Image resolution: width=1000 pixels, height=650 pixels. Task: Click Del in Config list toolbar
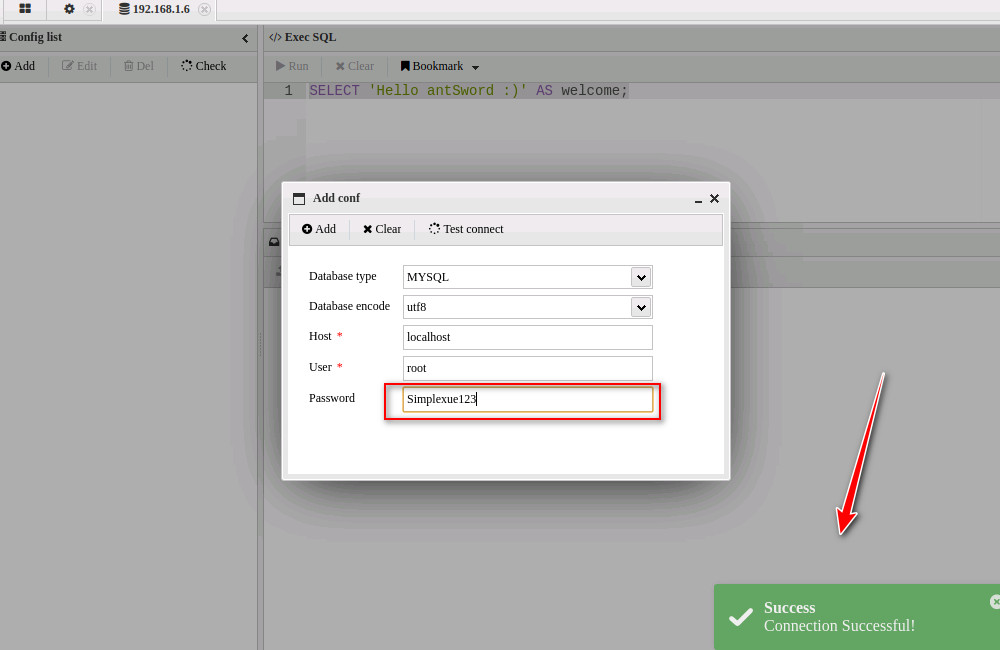pyautogui.click(x=139, y=66)
